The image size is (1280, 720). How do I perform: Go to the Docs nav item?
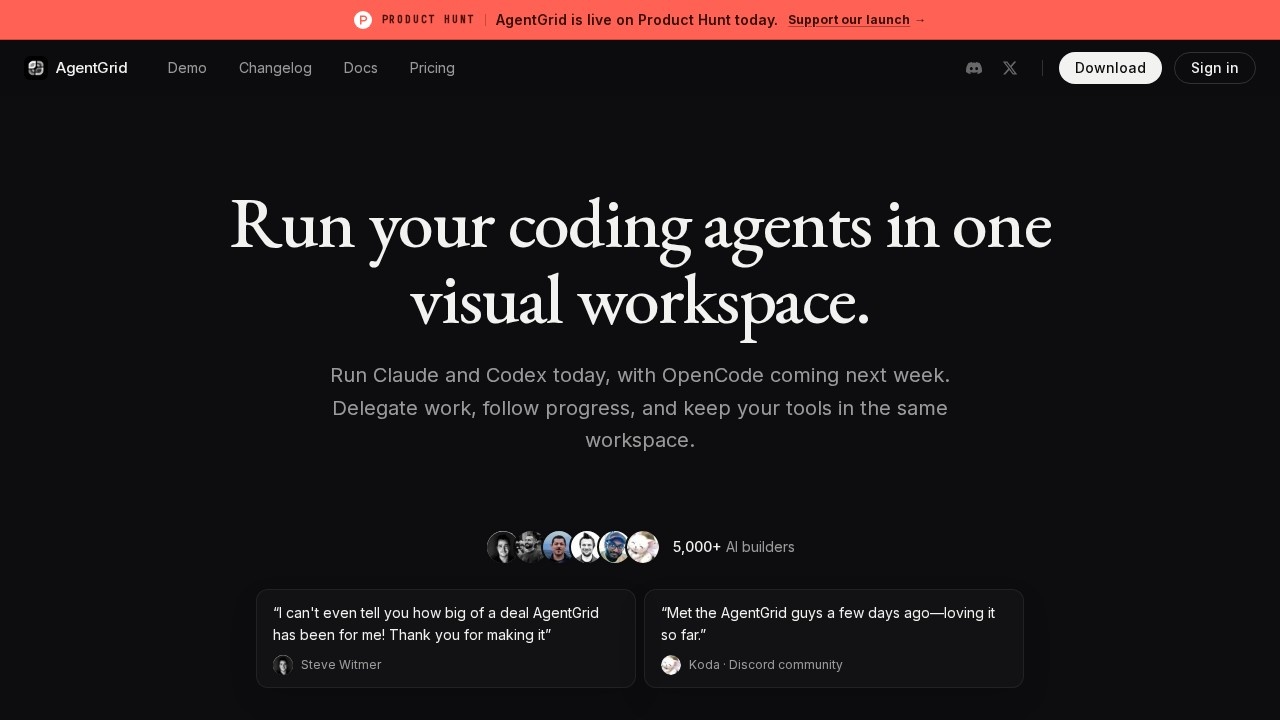pos(360,68)
